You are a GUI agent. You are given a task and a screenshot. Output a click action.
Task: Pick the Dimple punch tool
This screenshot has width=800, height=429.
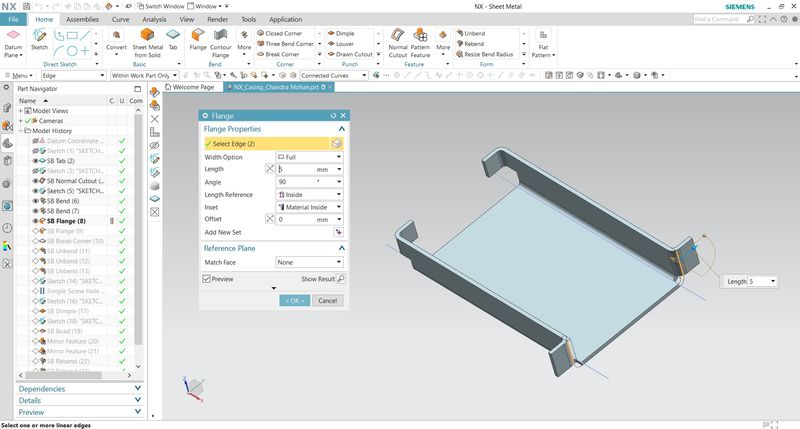pos(341,33)
